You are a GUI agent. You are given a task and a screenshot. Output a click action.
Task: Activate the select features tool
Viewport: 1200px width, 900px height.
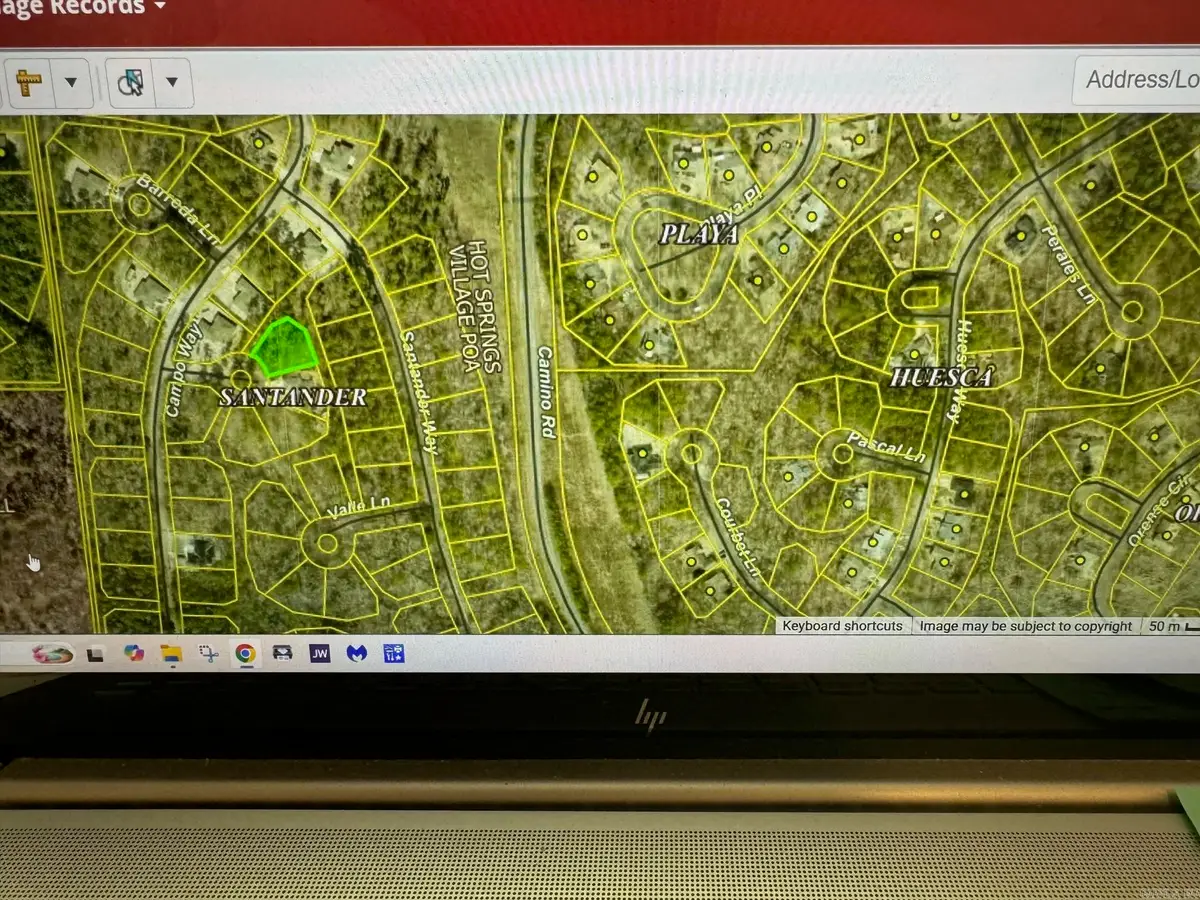point(130,83)
